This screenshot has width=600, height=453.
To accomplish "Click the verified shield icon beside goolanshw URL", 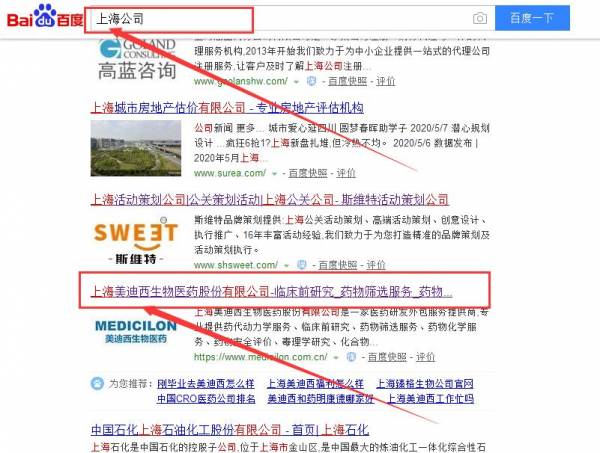I will (x=312, y=81).
